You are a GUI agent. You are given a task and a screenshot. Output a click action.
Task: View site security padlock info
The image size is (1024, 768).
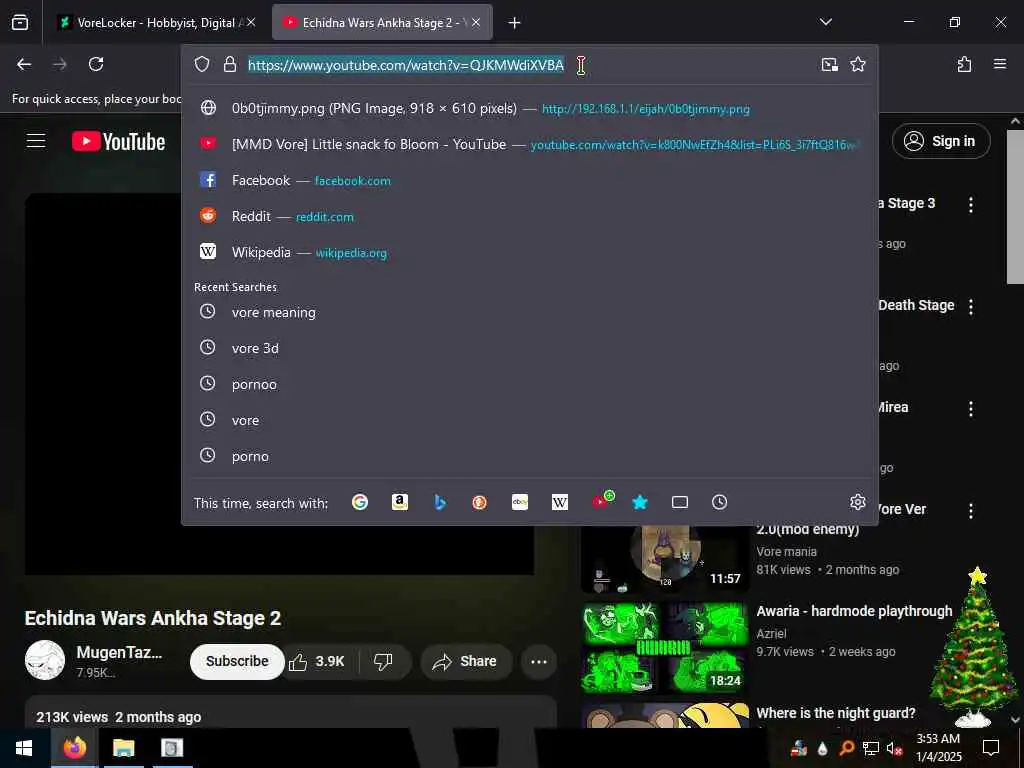(229, 64)
